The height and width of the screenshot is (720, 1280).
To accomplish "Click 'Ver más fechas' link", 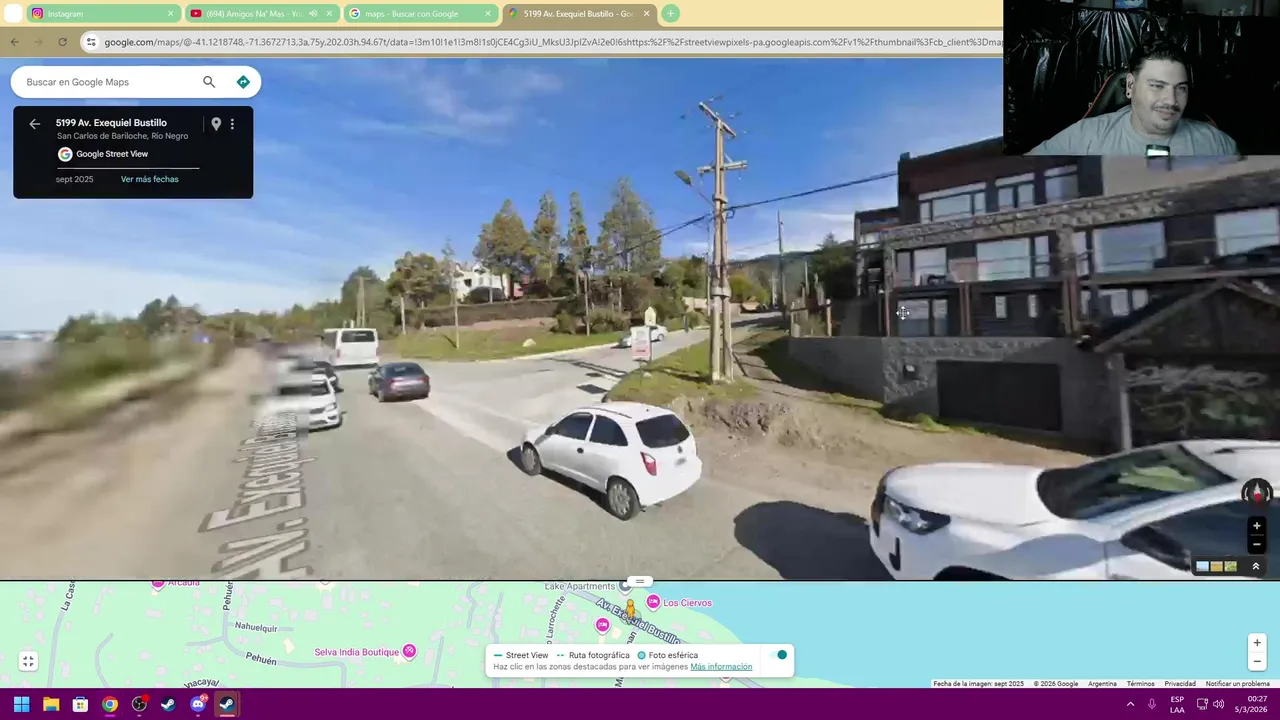I will pos(149,179).
